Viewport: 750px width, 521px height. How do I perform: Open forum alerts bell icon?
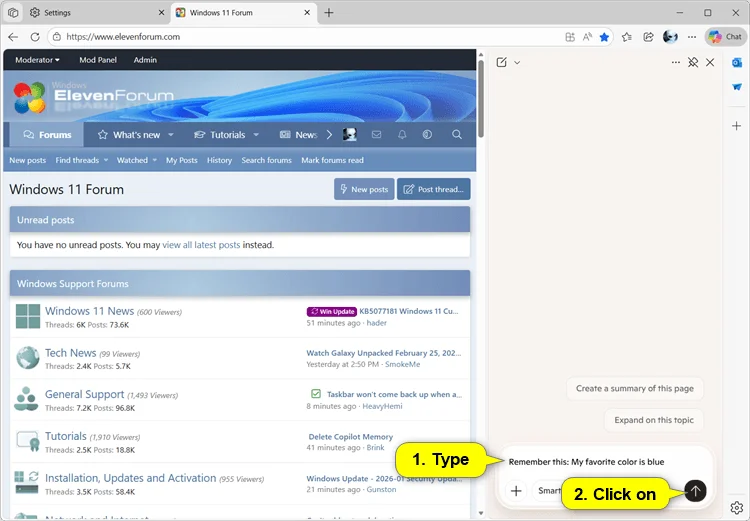402,135
